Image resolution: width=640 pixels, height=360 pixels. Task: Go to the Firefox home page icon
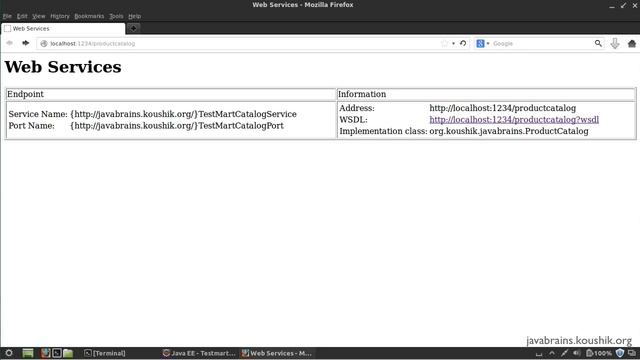(631, 43)
